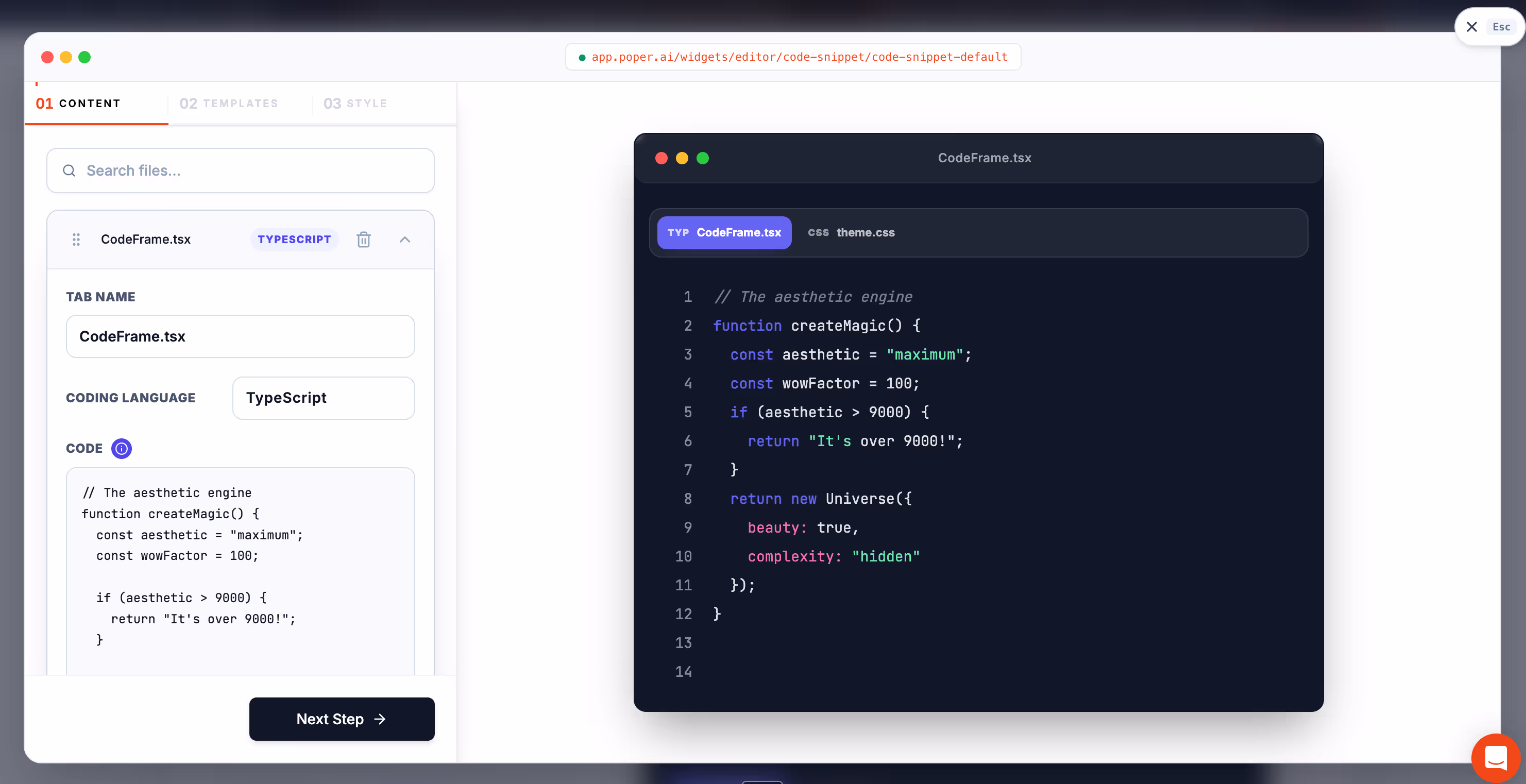Click the green window dot of editor frame
1526x784 pixels.
click(84, 57)
